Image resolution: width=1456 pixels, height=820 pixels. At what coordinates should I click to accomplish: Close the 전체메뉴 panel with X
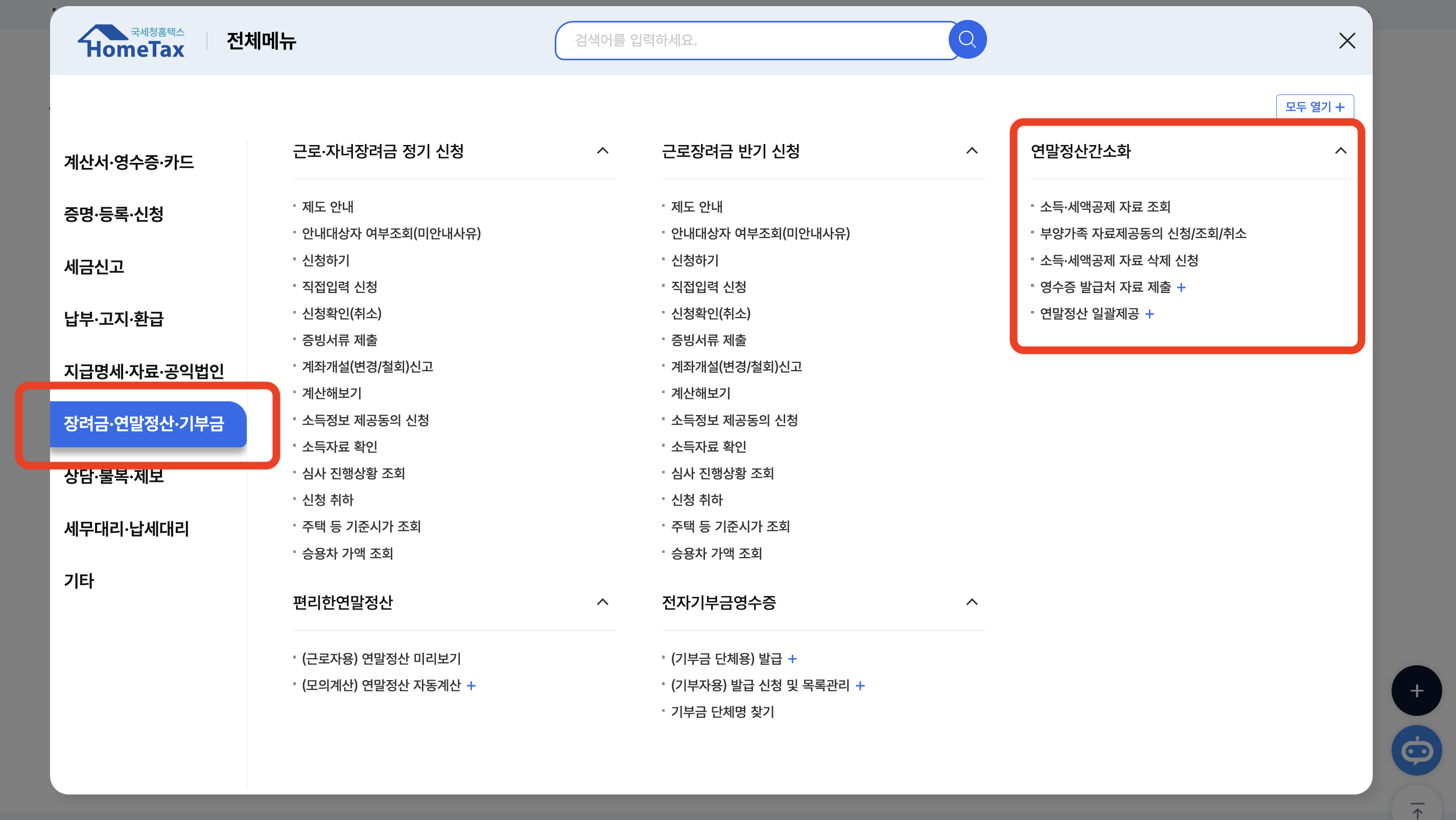pyautogui.click(x=1347, y=41)
